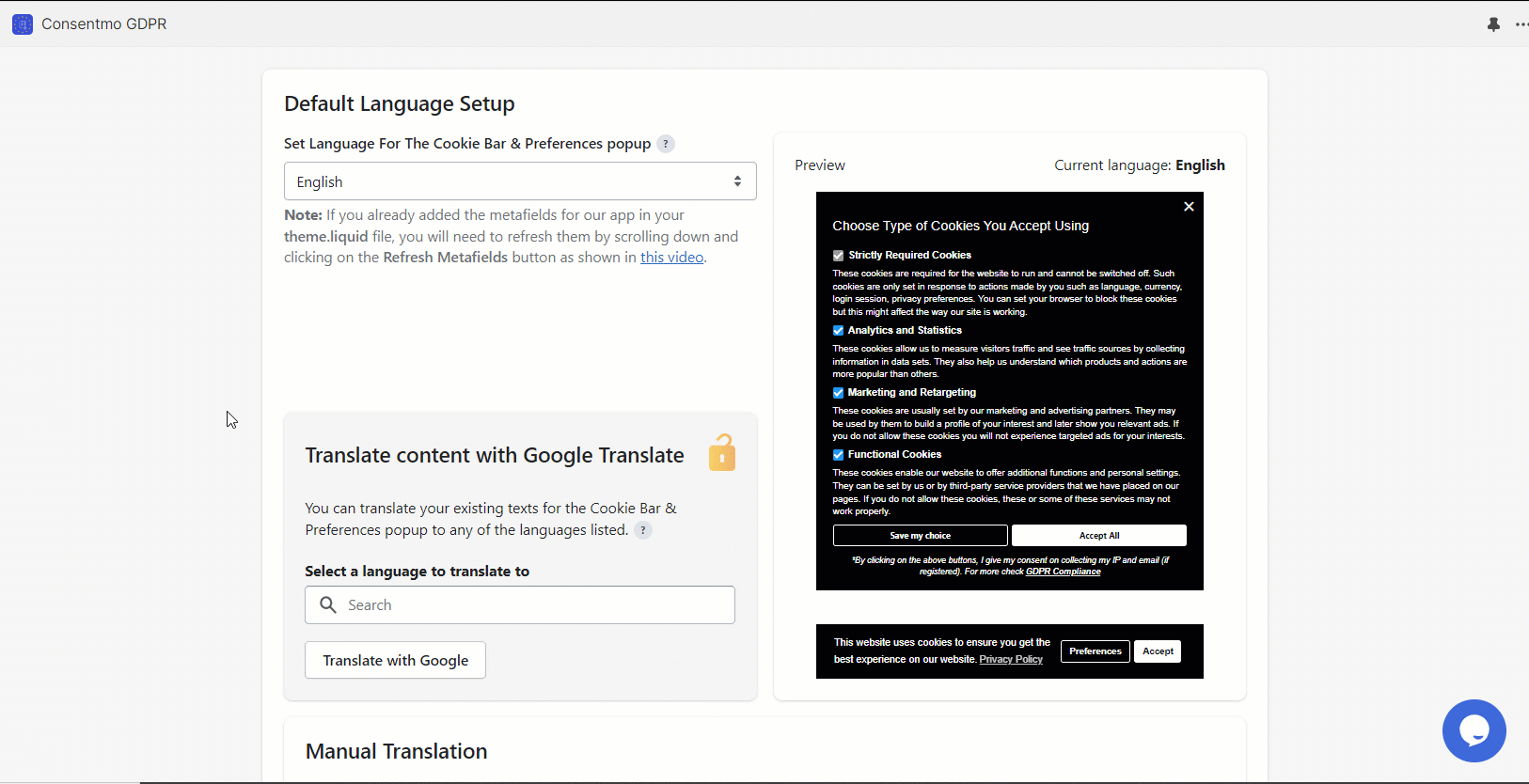Open the GDPR Compliance link

point(1063,572)
